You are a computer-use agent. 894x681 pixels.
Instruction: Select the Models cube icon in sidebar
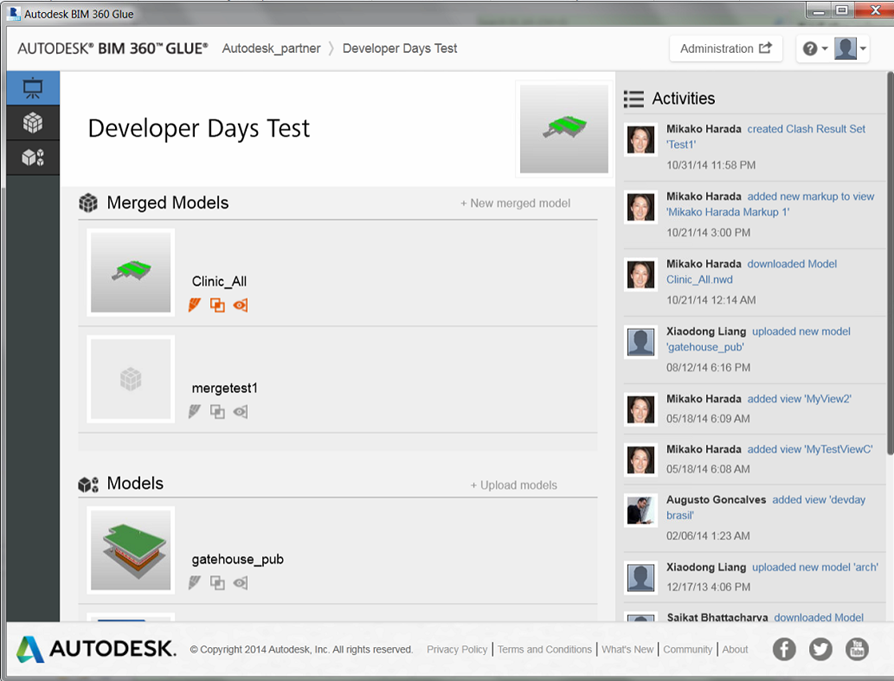coord(32,122)
